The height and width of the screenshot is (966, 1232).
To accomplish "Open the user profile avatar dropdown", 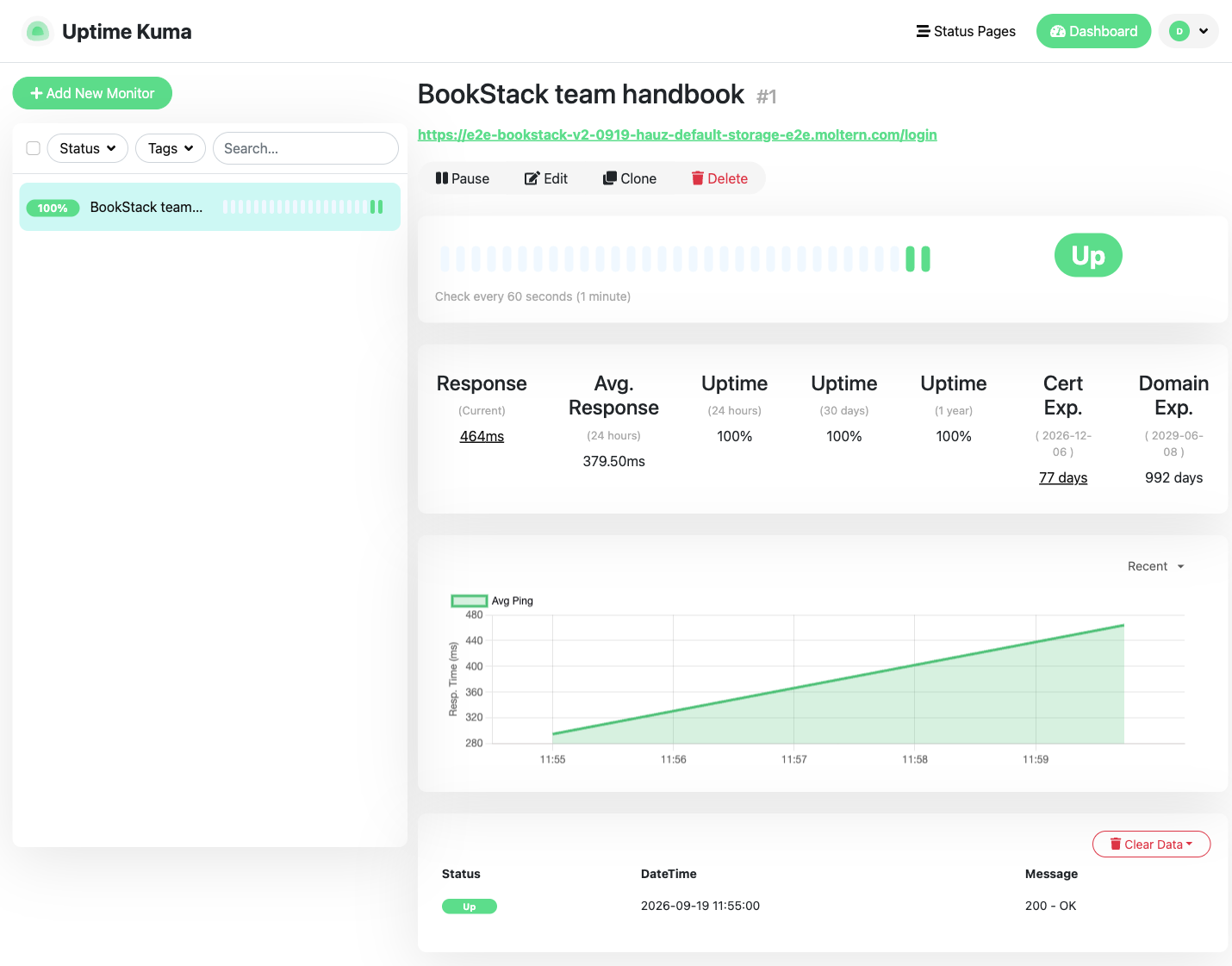I will (x=1189, y=31).
